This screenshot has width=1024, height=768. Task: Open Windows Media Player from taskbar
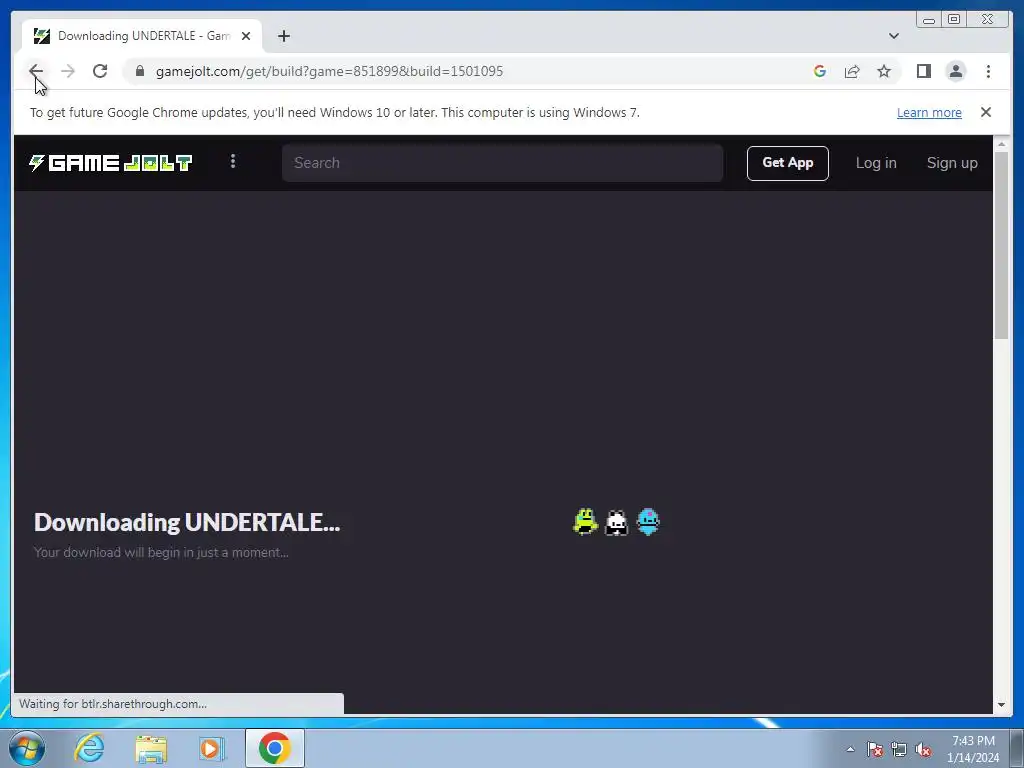click(x=212, y=748)
